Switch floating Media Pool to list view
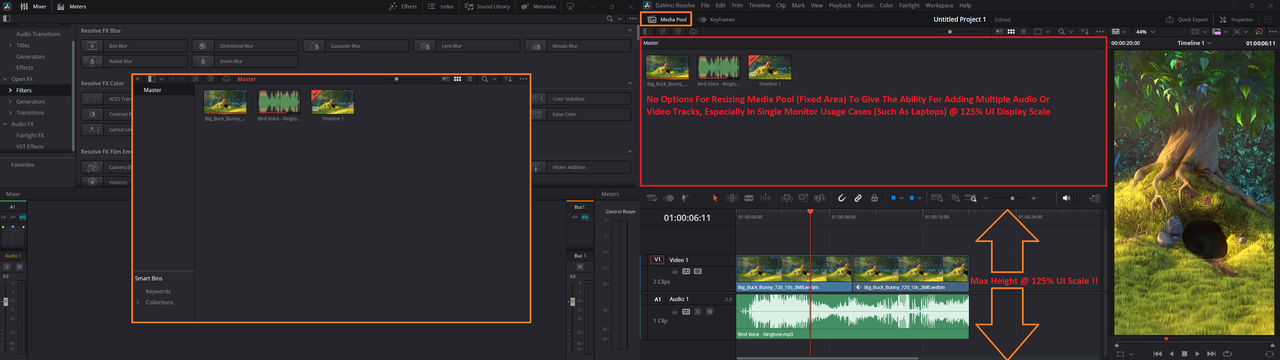 [469, 78]
